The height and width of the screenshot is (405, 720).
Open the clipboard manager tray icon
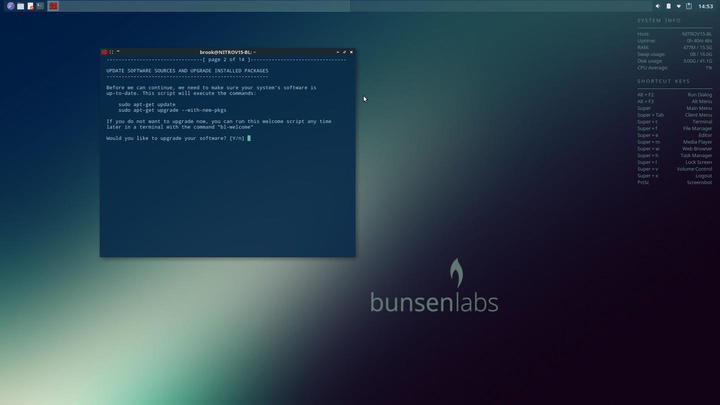click(x=689, y=6)
